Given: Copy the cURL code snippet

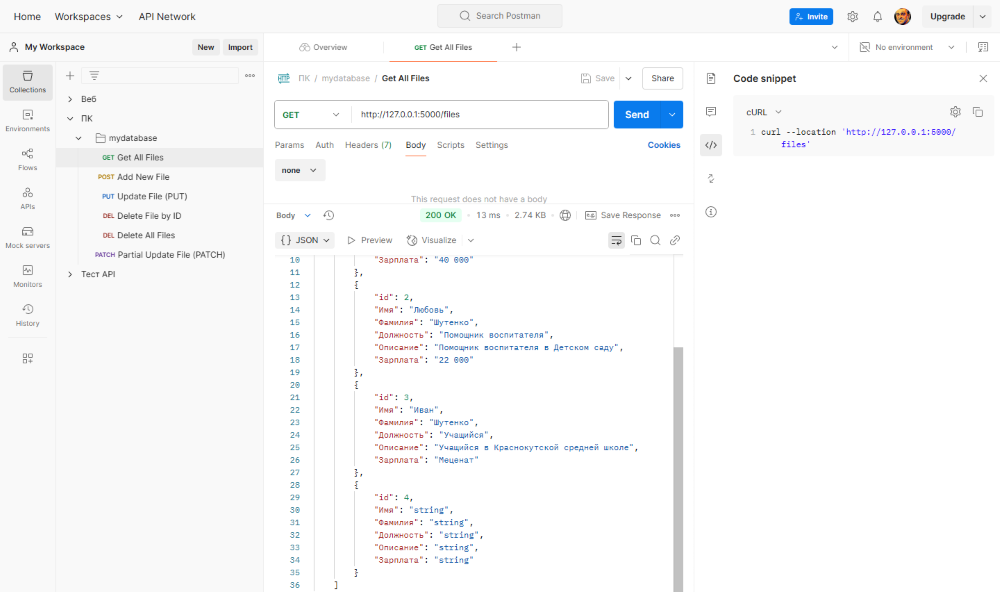Looking at the screenshot, I should tap(978, 112).
